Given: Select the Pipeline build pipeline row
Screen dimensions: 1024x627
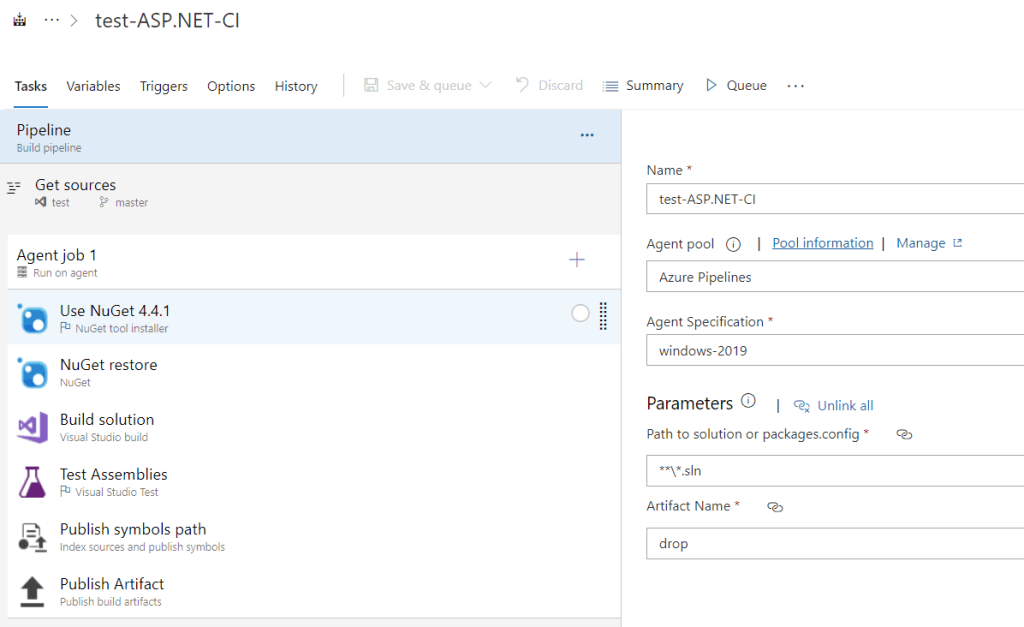Looking at the screenshot, I should [311, 137].
